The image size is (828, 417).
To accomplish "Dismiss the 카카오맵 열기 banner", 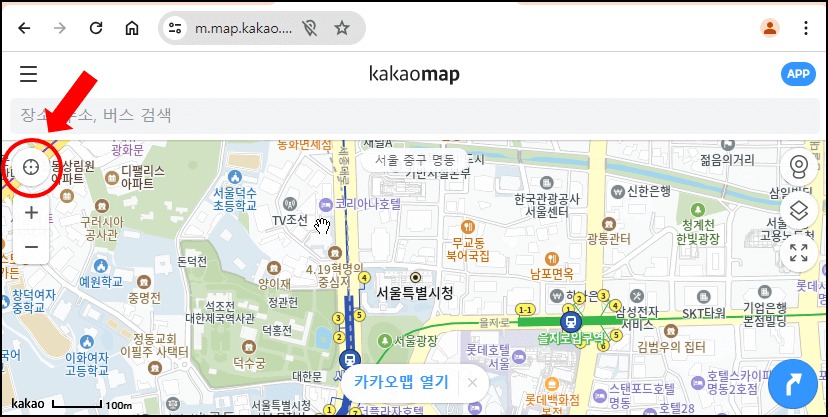I will (472, 383).
